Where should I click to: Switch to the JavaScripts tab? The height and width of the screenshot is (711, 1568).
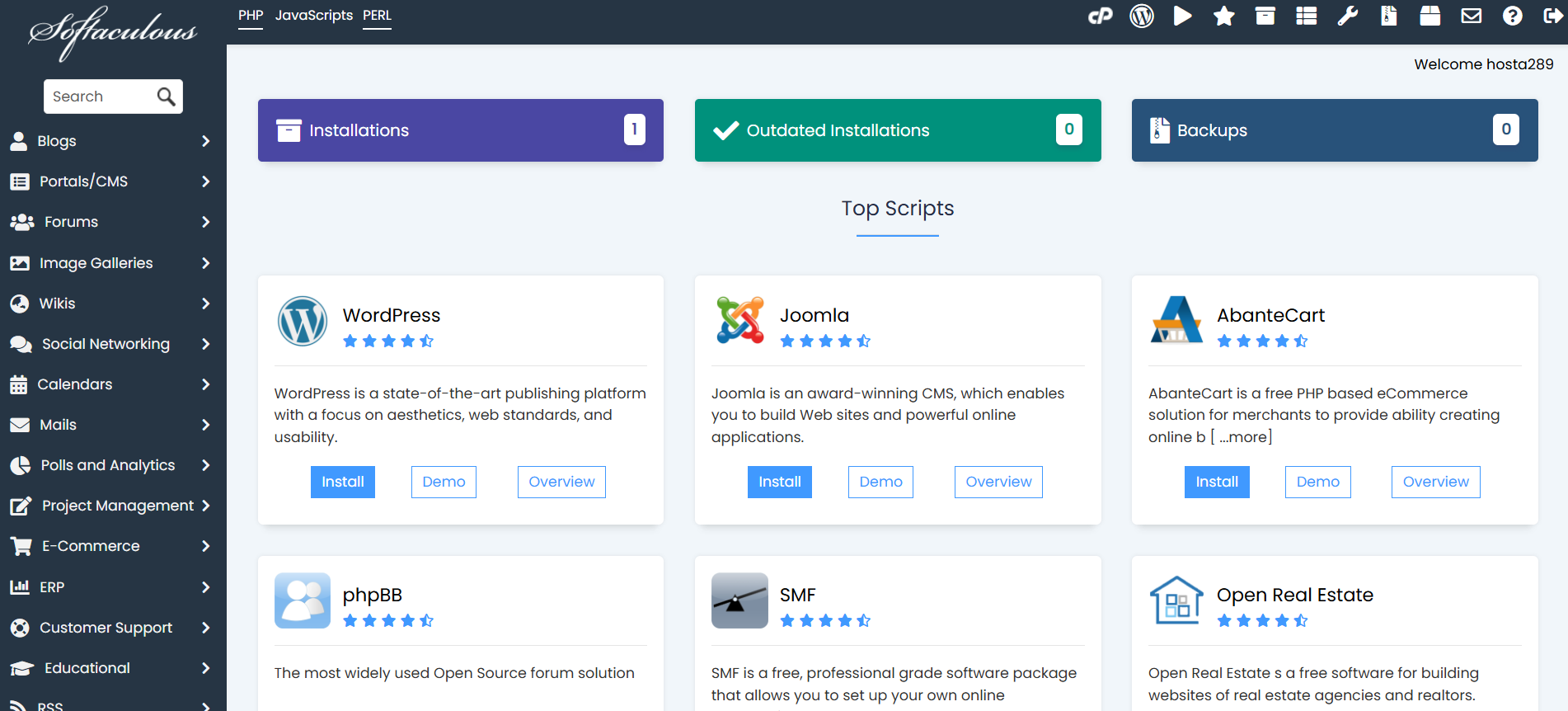[x=314, y=16]
